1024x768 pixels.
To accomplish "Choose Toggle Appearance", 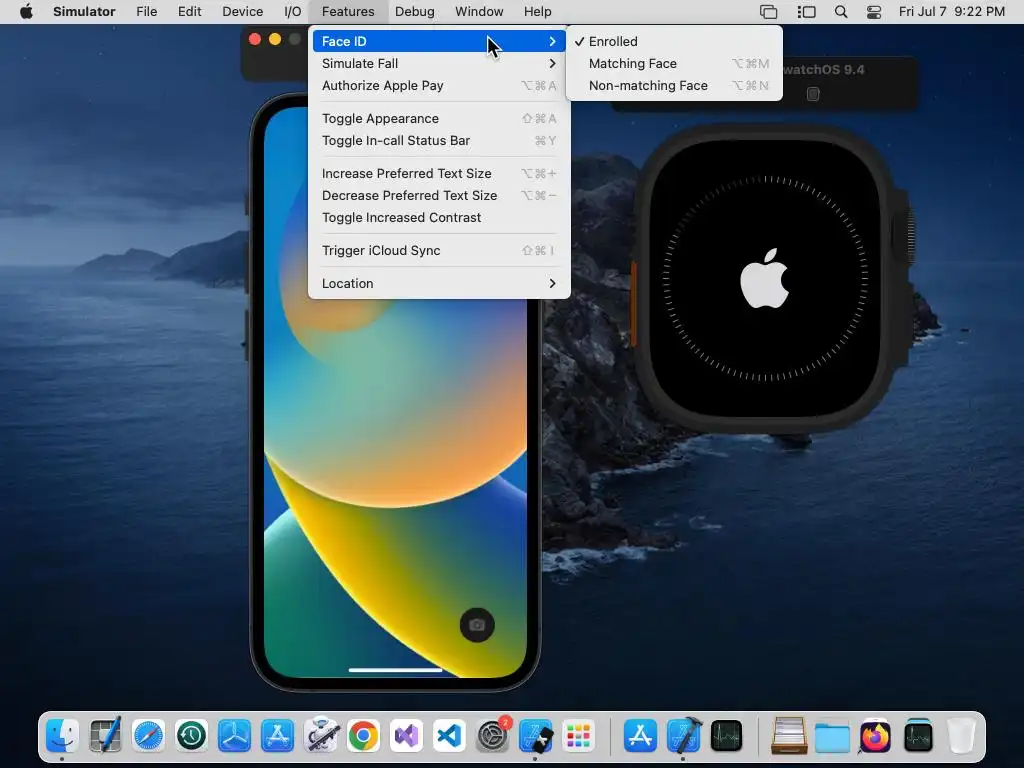I will click(x=439, y=118).
